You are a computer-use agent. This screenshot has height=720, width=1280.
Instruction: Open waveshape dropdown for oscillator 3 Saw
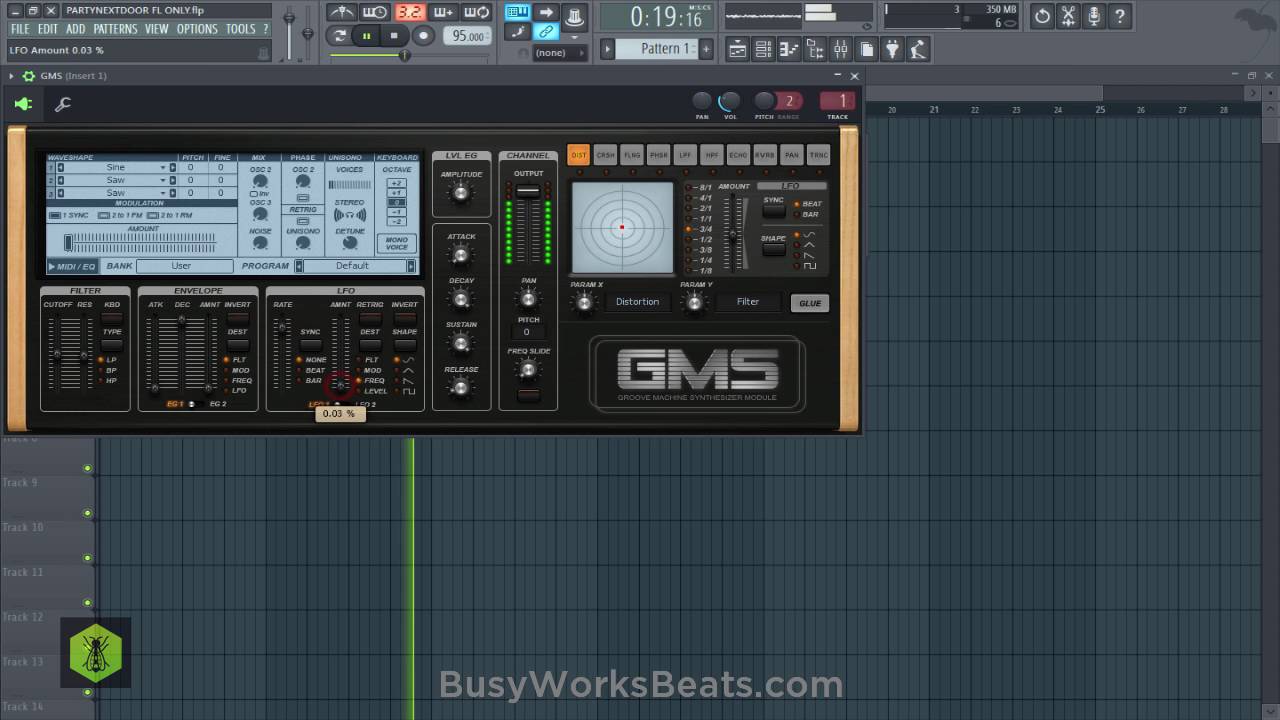click(164, 193)
